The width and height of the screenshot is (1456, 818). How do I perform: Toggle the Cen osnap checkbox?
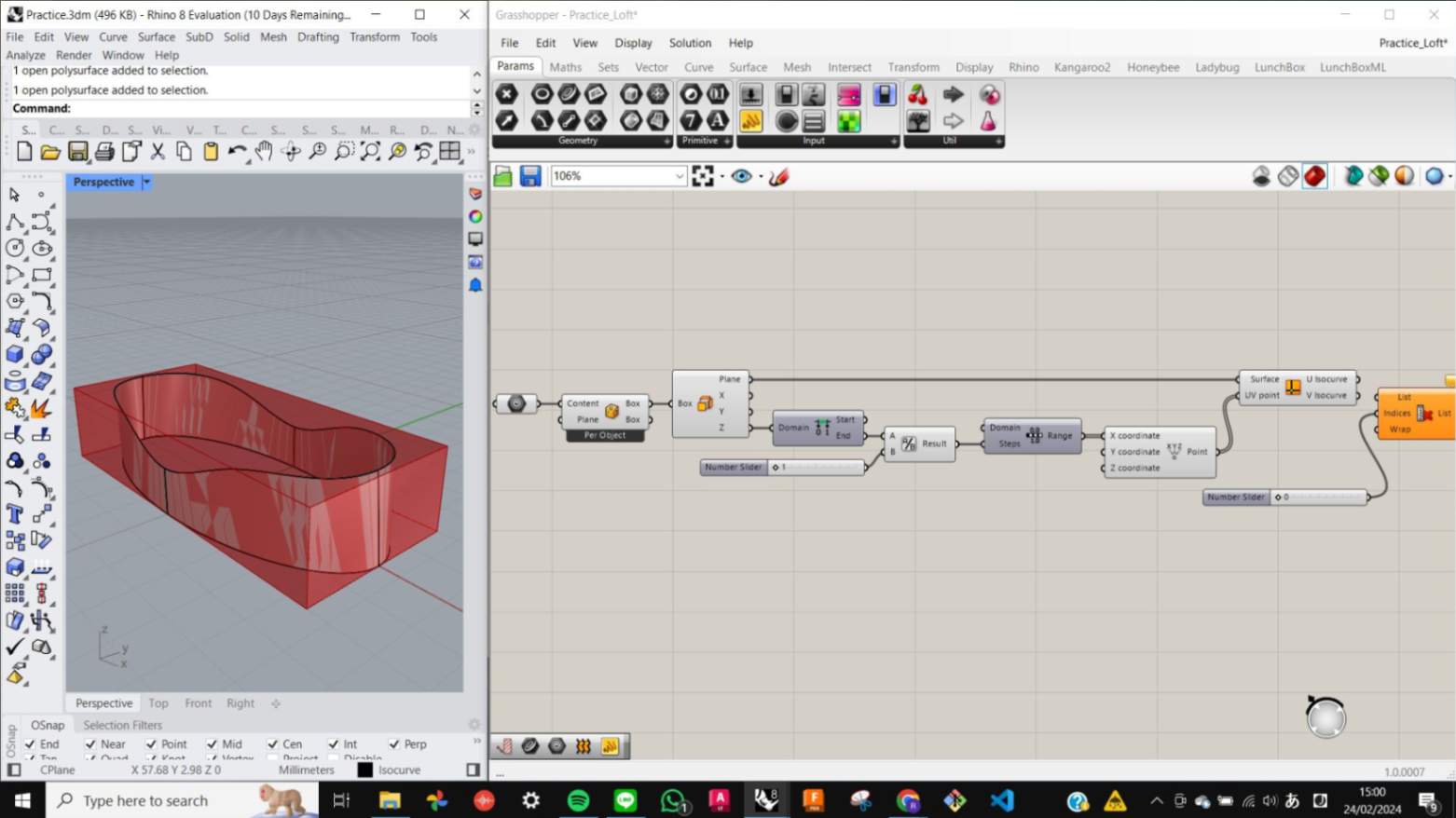(x=272, y=744)
